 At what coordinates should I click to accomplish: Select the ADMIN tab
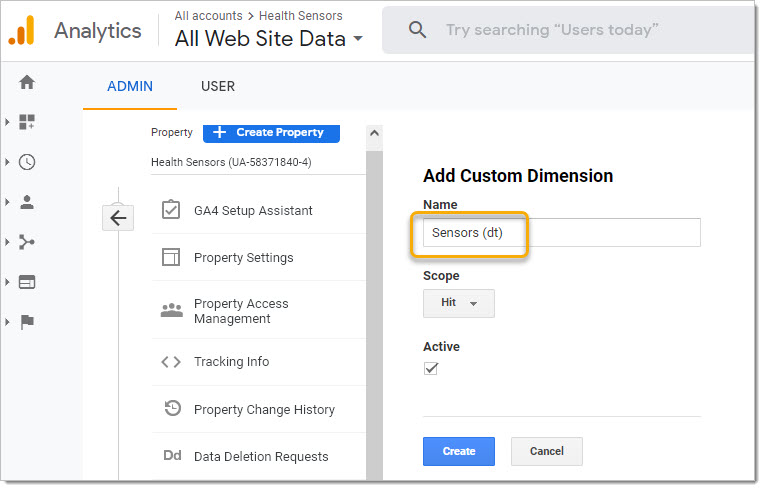[x=130, y=86]
